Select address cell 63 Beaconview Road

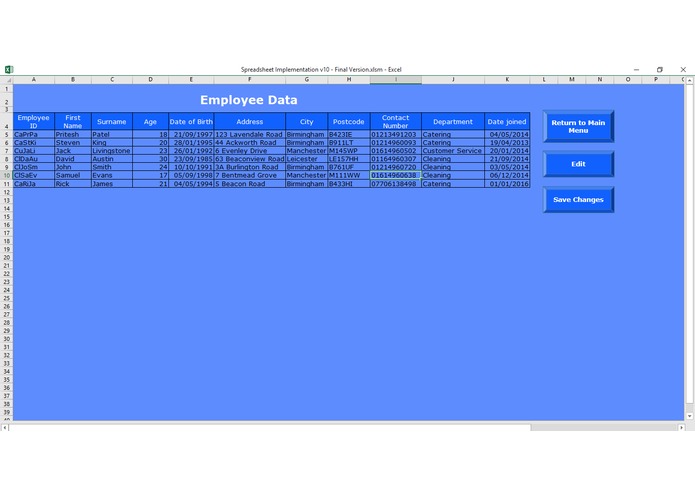250,159
